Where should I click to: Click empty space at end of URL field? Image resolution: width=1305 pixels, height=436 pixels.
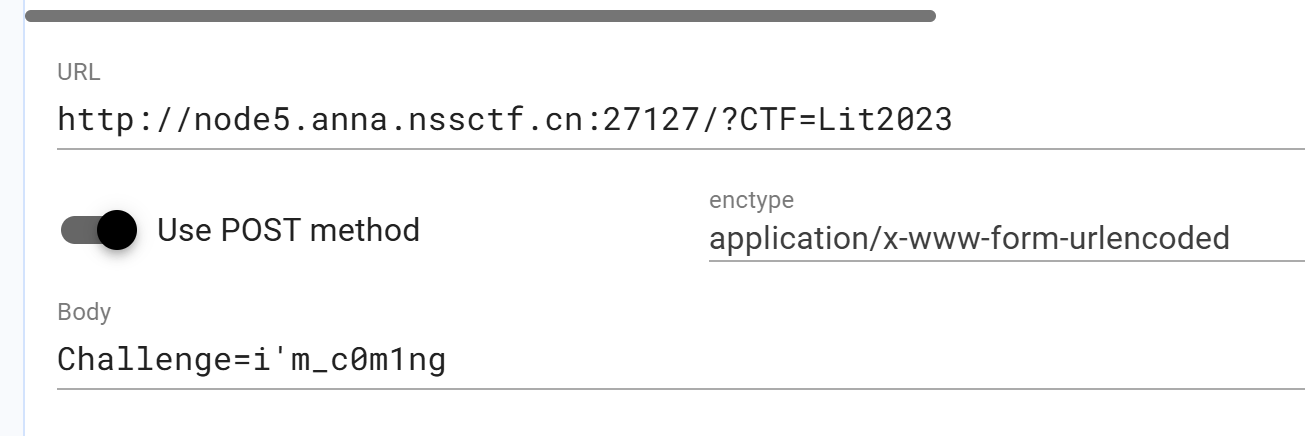[1128, 120]
